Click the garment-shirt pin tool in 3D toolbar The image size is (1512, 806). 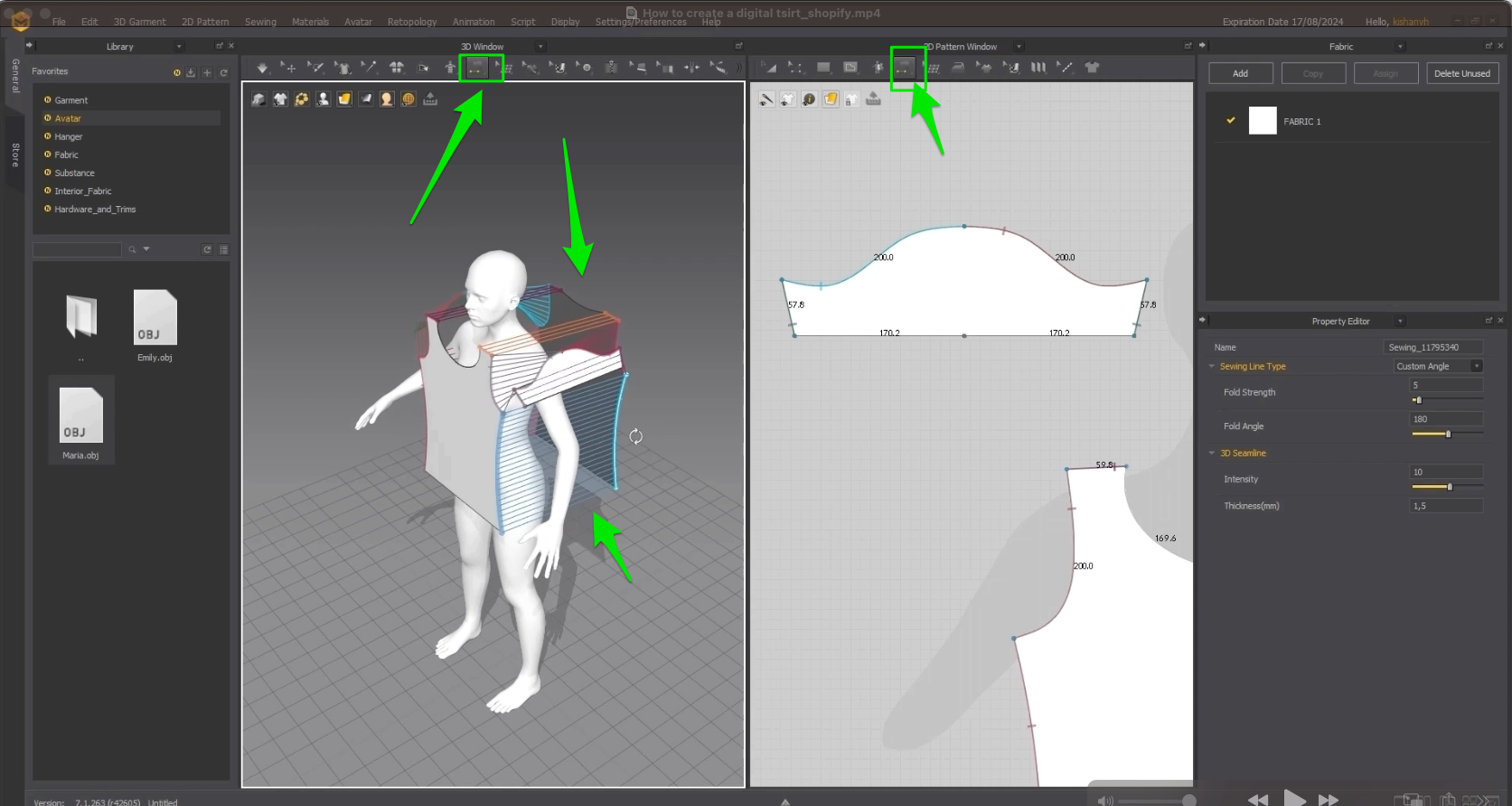[x=343, y=68]
